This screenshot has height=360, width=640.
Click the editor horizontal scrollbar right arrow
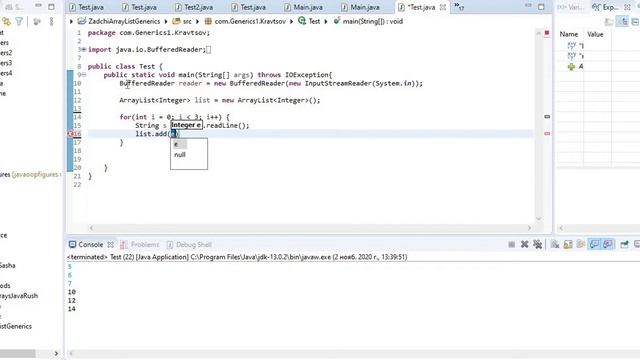click(529, 228)
